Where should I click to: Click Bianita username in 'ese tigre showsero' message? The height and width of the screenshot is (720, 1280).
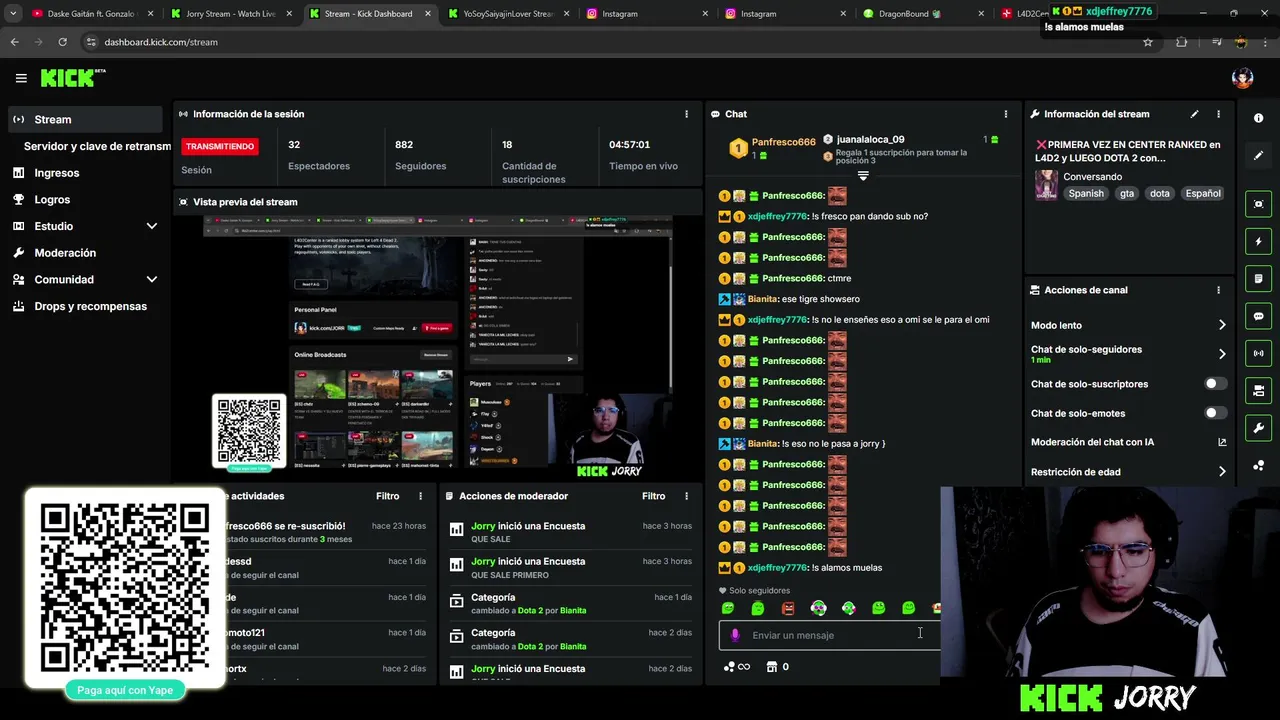[762, 299]
